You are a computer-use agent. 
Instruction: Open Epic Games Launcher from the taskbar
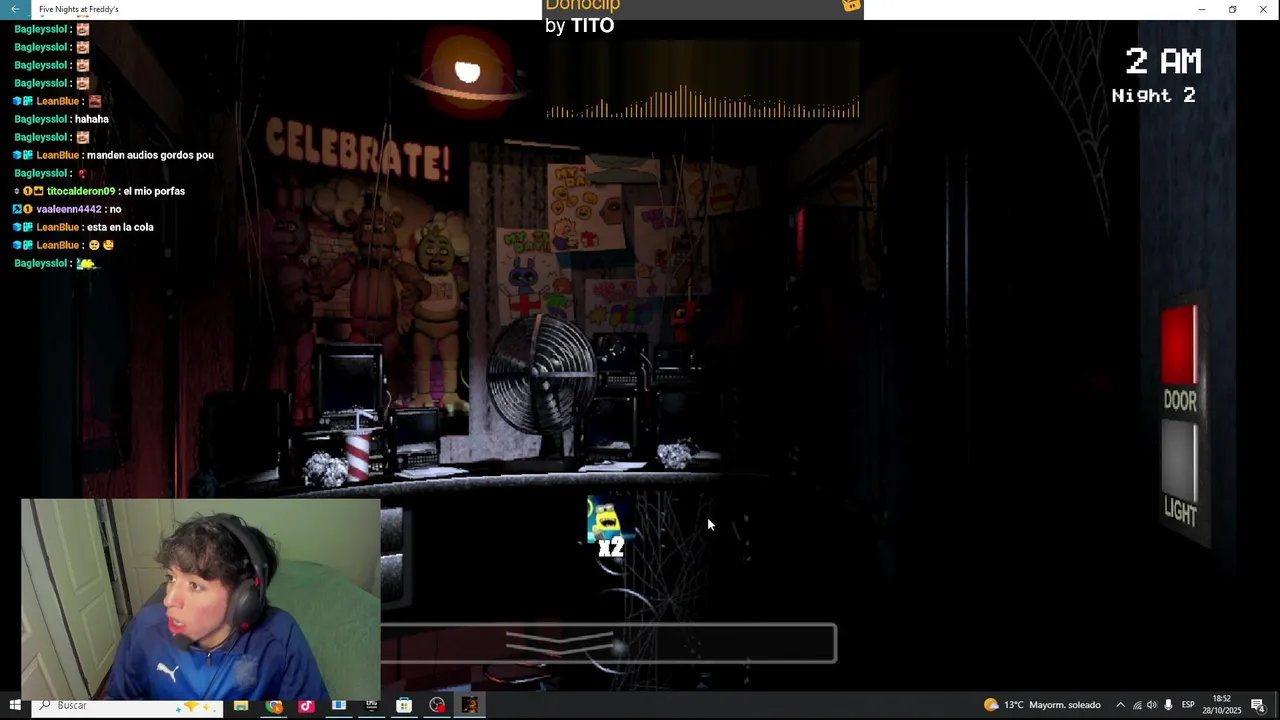[371, 705]
